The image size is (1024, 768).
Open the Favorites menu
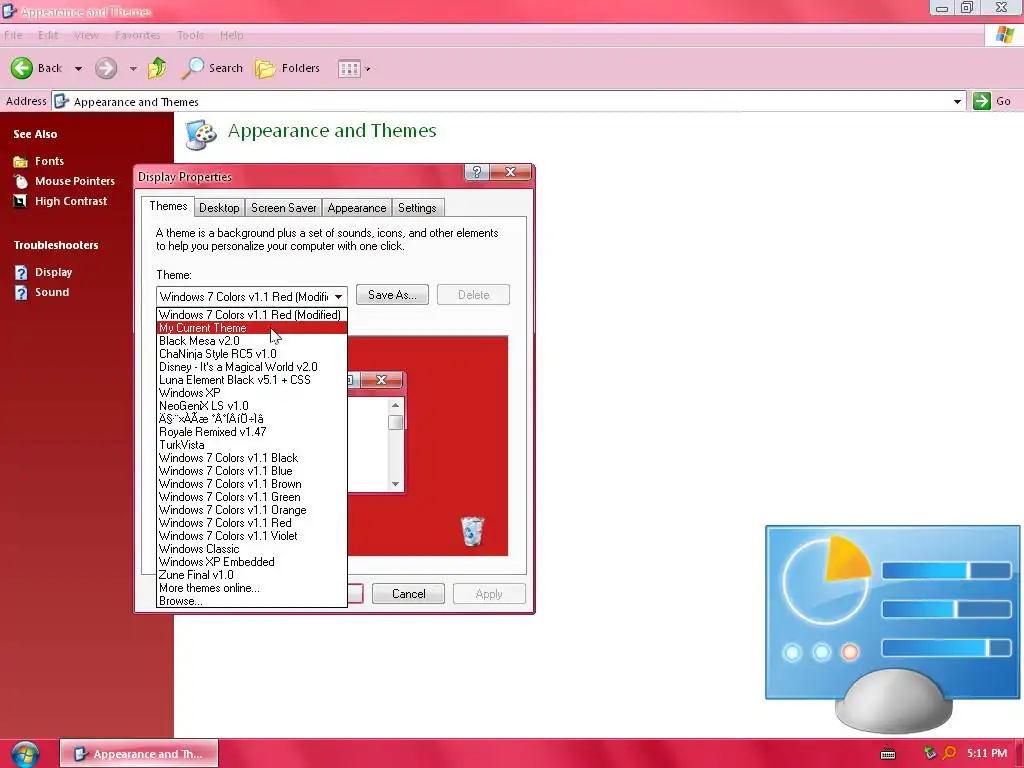click(x=137, y=35)
